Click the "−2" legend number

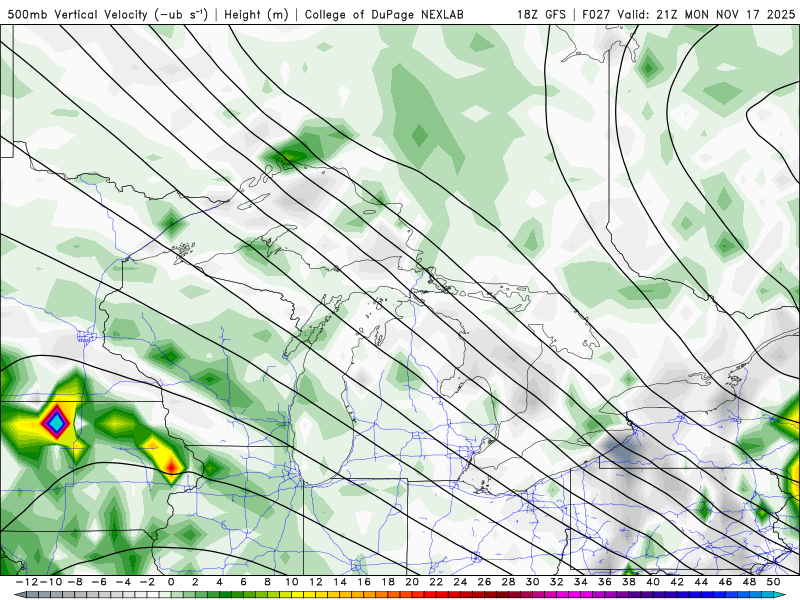click(147, 582)
